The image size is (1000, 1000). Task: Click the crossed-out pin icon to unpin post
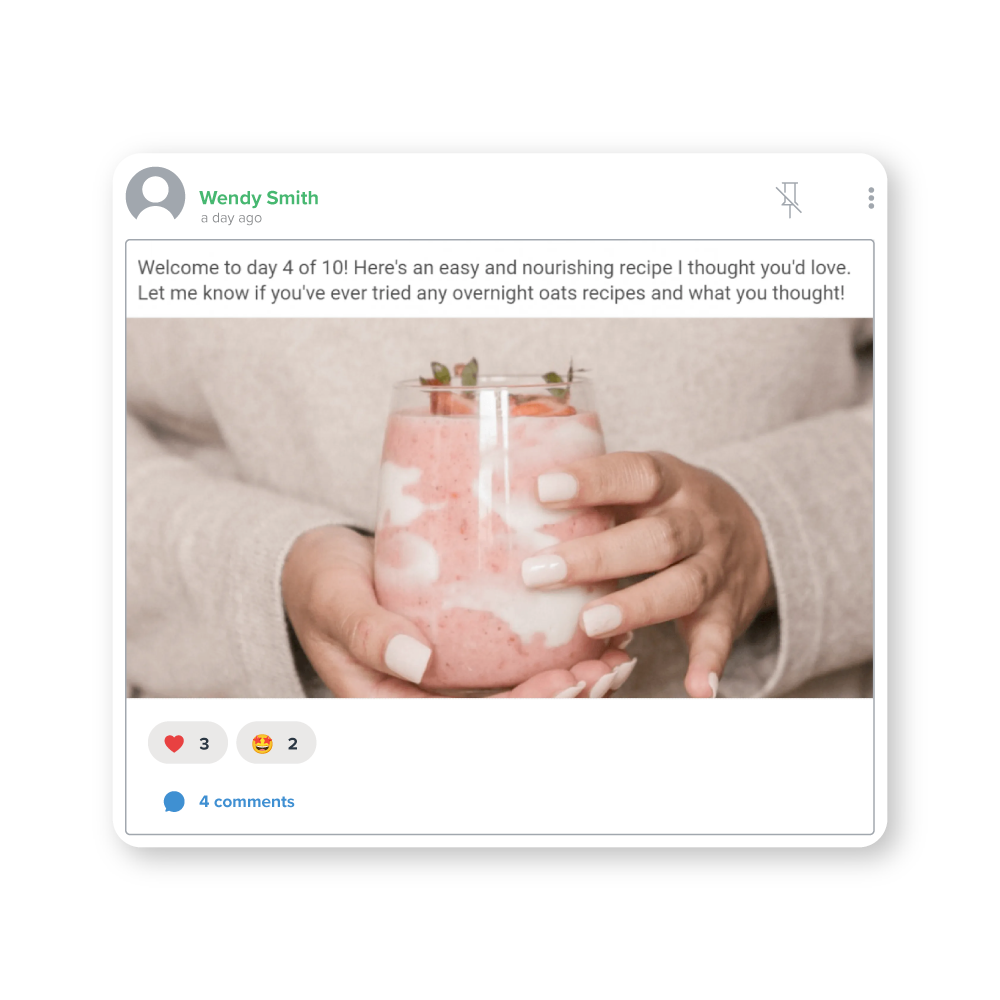point(789,199)
